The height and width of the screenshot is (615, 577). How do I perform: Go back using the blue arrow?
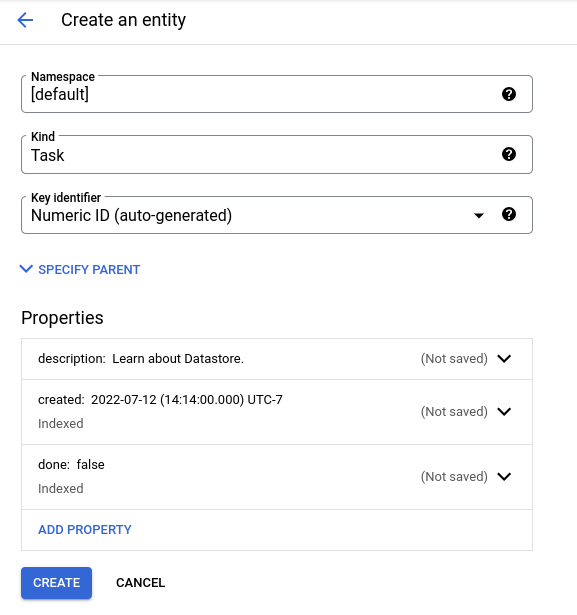[x=25, y=20]
